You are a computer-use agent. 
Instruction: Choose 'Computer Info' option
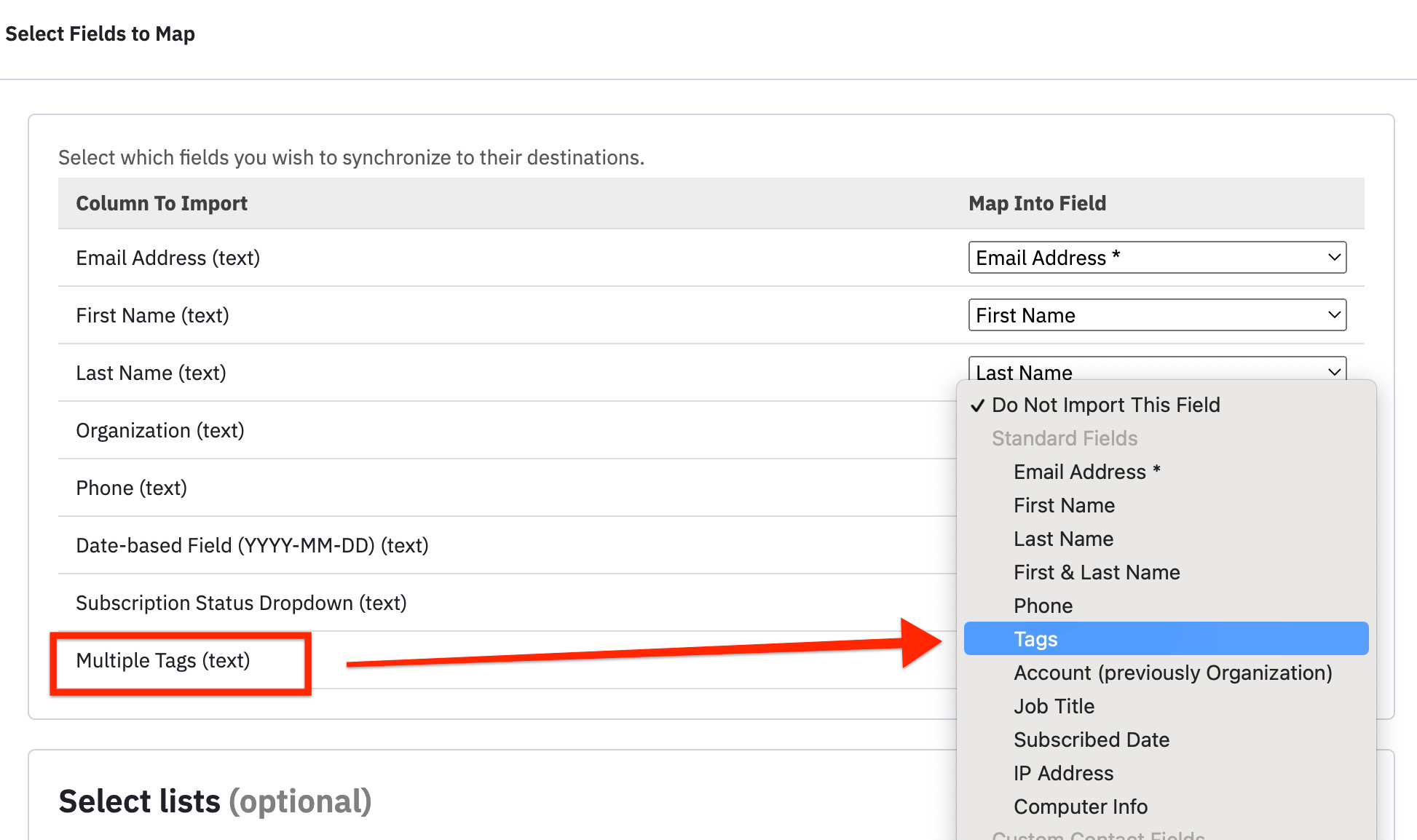point(1080,807)
